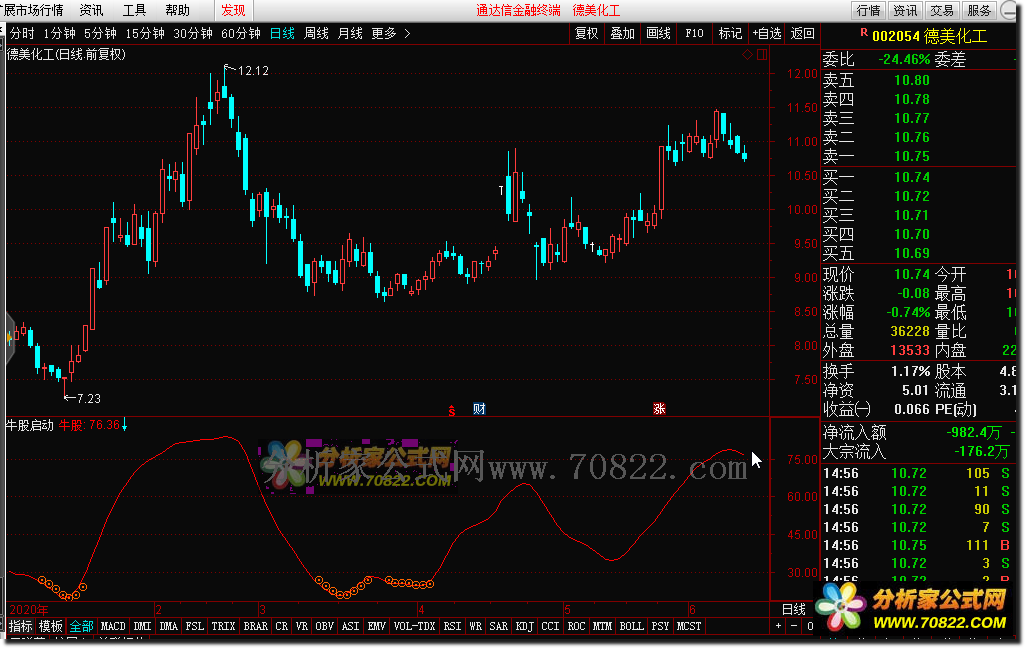Click the split-panel icon beside the diamond
The width and height of the screenshot is (1026, 648).
pyautogui.click(x=762, y=55)
